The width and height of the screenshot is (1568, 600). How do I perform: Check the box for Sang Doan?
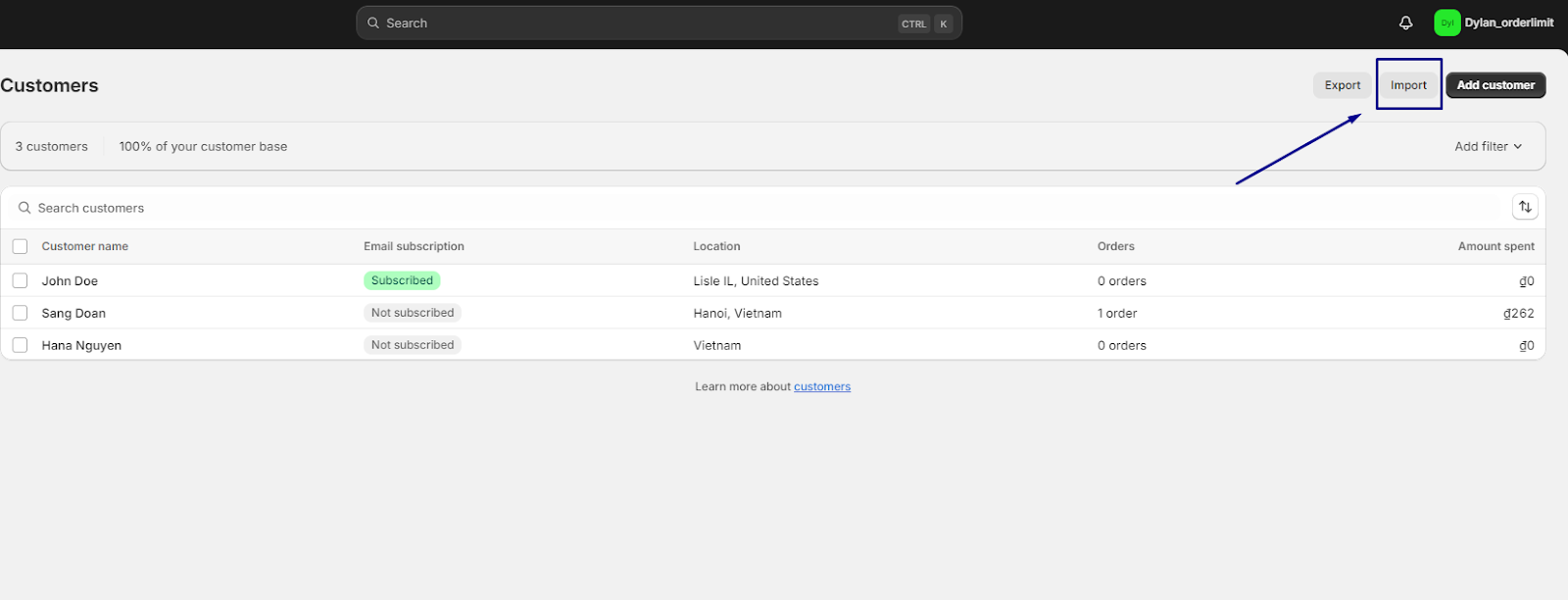click(x=20, y=313)
